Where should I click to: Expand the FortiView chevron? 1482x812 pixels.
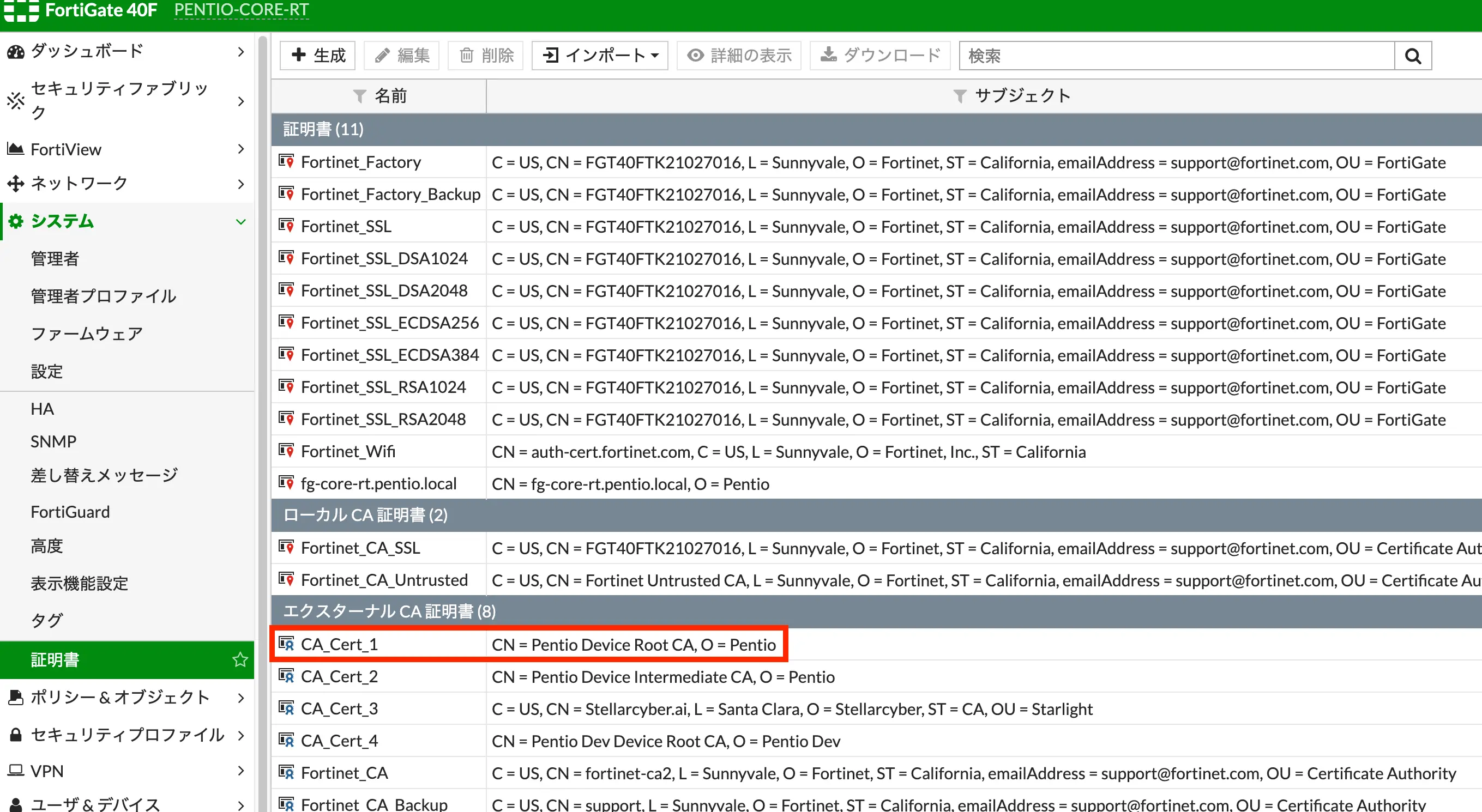point(241,149)
